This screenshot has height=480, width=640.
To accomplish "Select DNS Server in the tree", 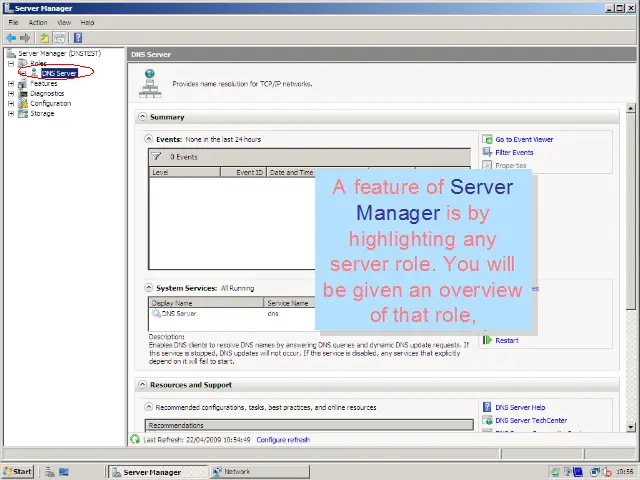I will pos(59,73).
